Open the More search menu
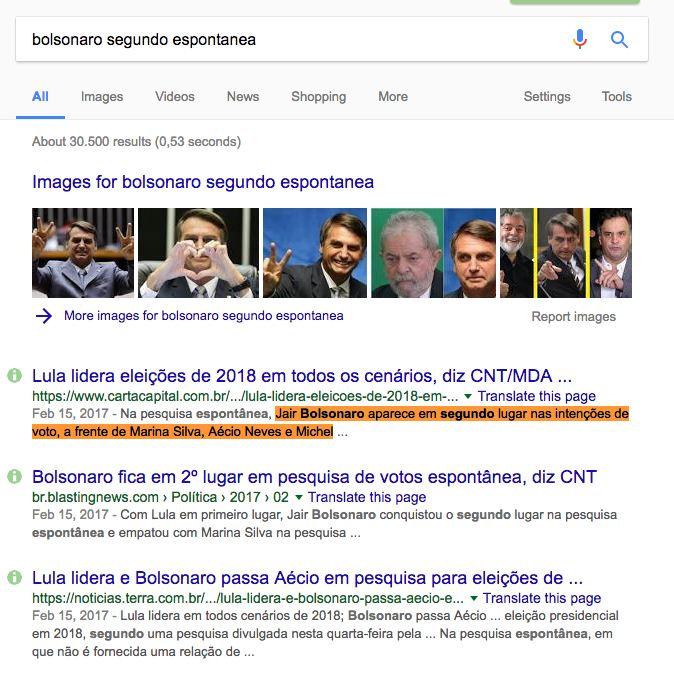Viewport: 674px width, 675px height. [x=393, y=96]
